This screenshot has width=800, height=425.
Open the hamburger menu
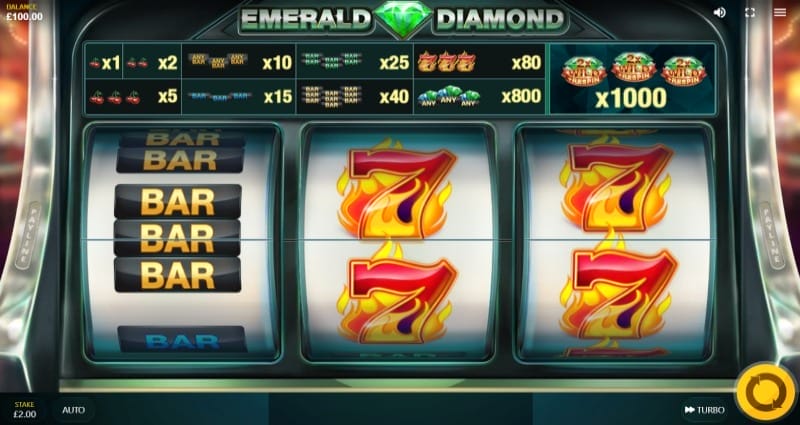point(780,12)
